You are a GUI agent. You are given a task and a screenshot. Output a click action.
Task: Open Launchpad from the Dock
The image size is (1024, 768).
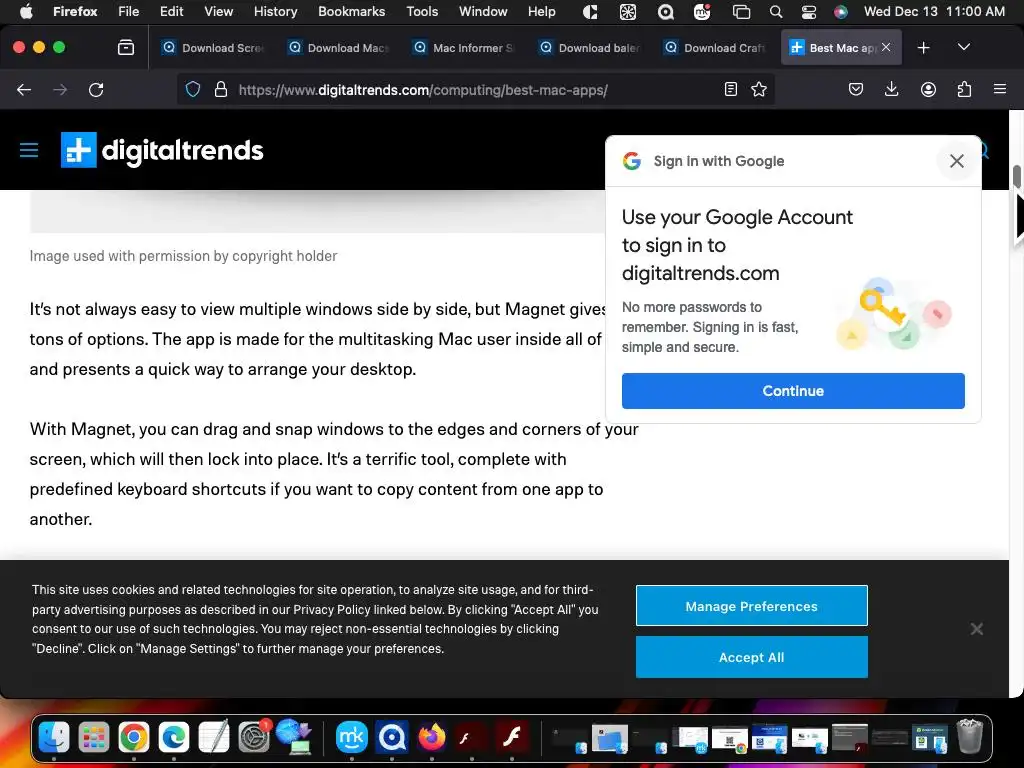pyautogui.click(x=94, y=737)
